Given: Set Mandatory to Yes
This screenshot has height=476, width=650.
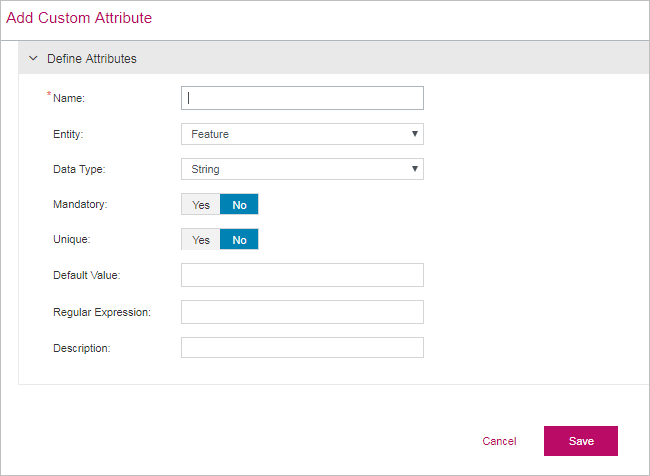Looking at the screenshot, I should (201, 204).
